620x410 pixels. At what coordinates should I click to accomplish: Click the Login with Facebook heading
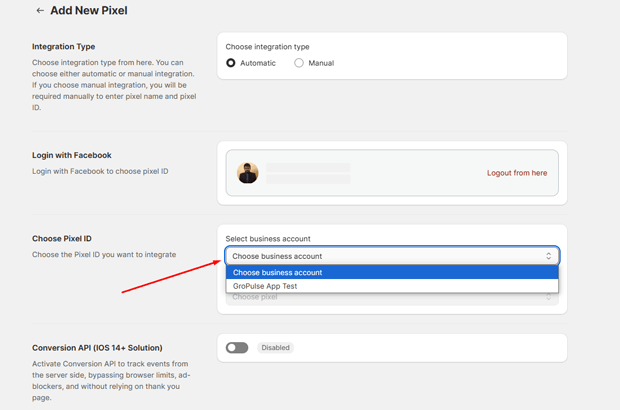(x=72, y=155)
